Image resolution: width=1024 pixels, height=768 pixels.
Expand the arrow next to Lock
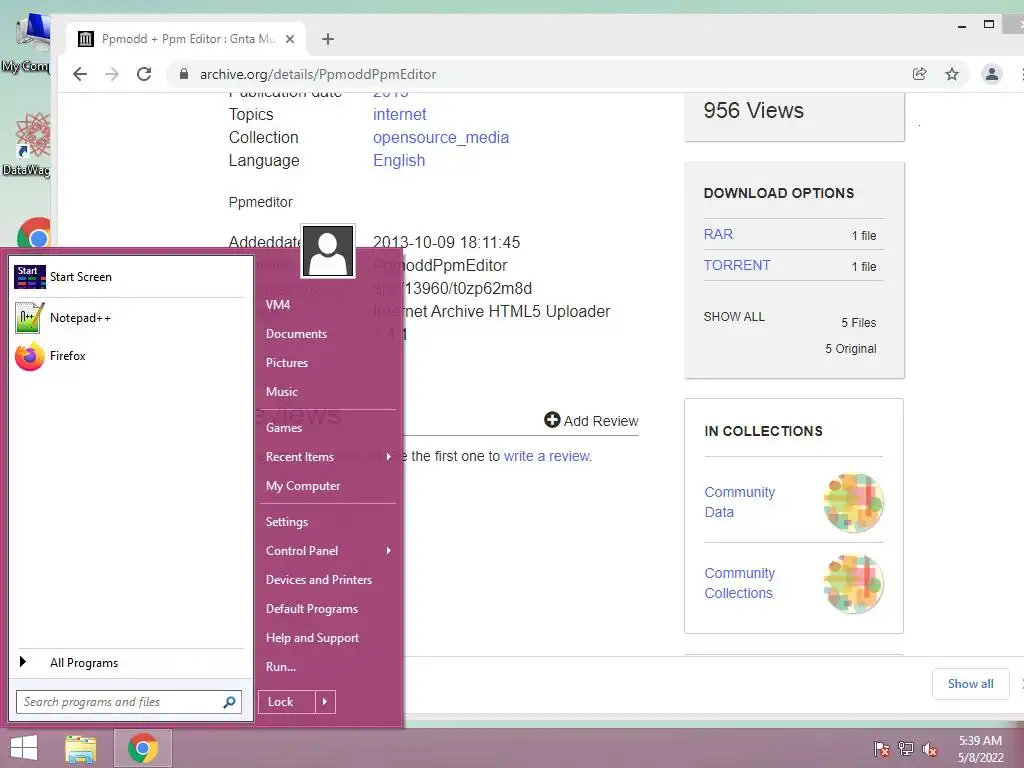(x=325, y=702)
